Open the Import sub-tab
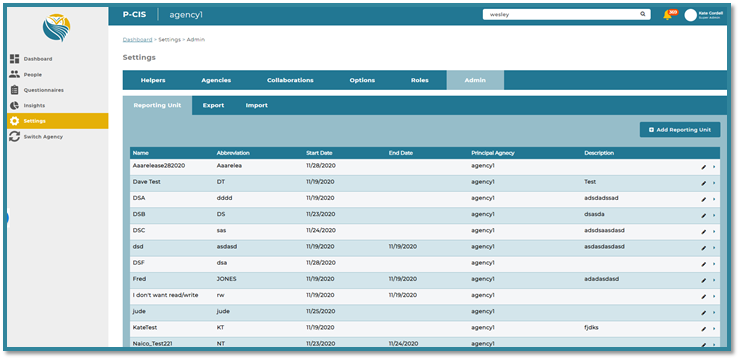Image resolution: width=740 pixels, height=360 pixels. pos(256,106)
